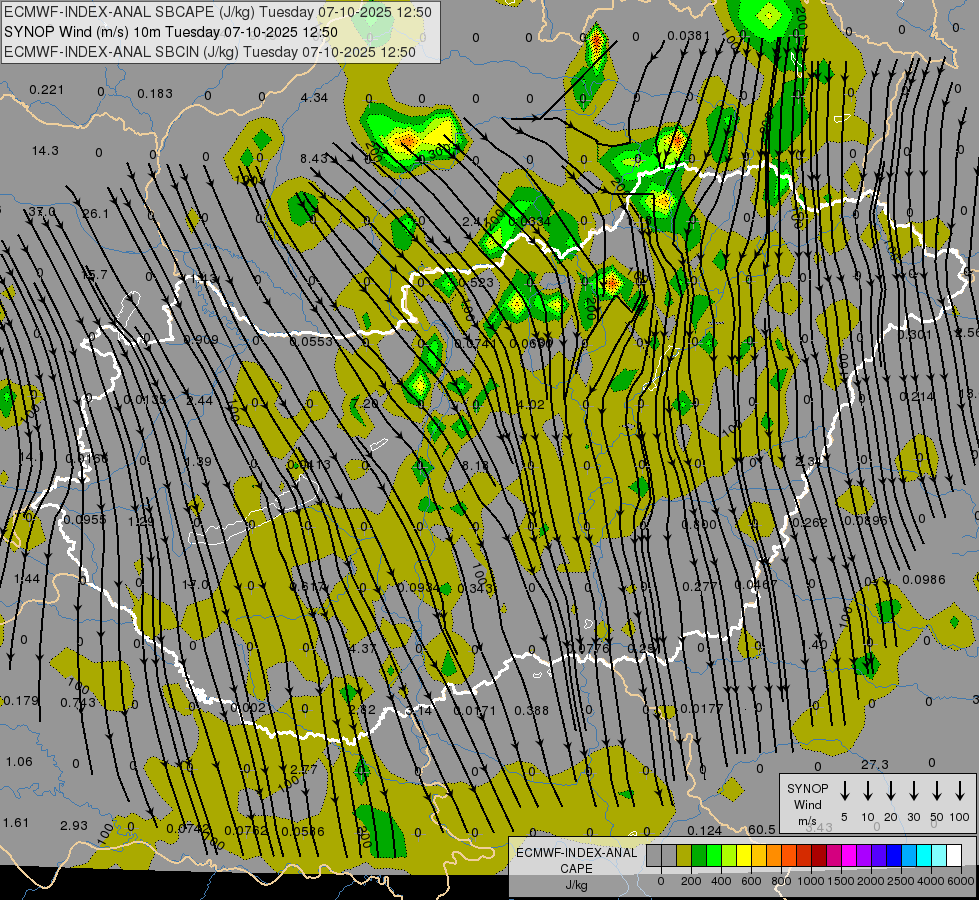Select the SBCIN header line
This screenshot has width=979, height=900.
(210, 52)
